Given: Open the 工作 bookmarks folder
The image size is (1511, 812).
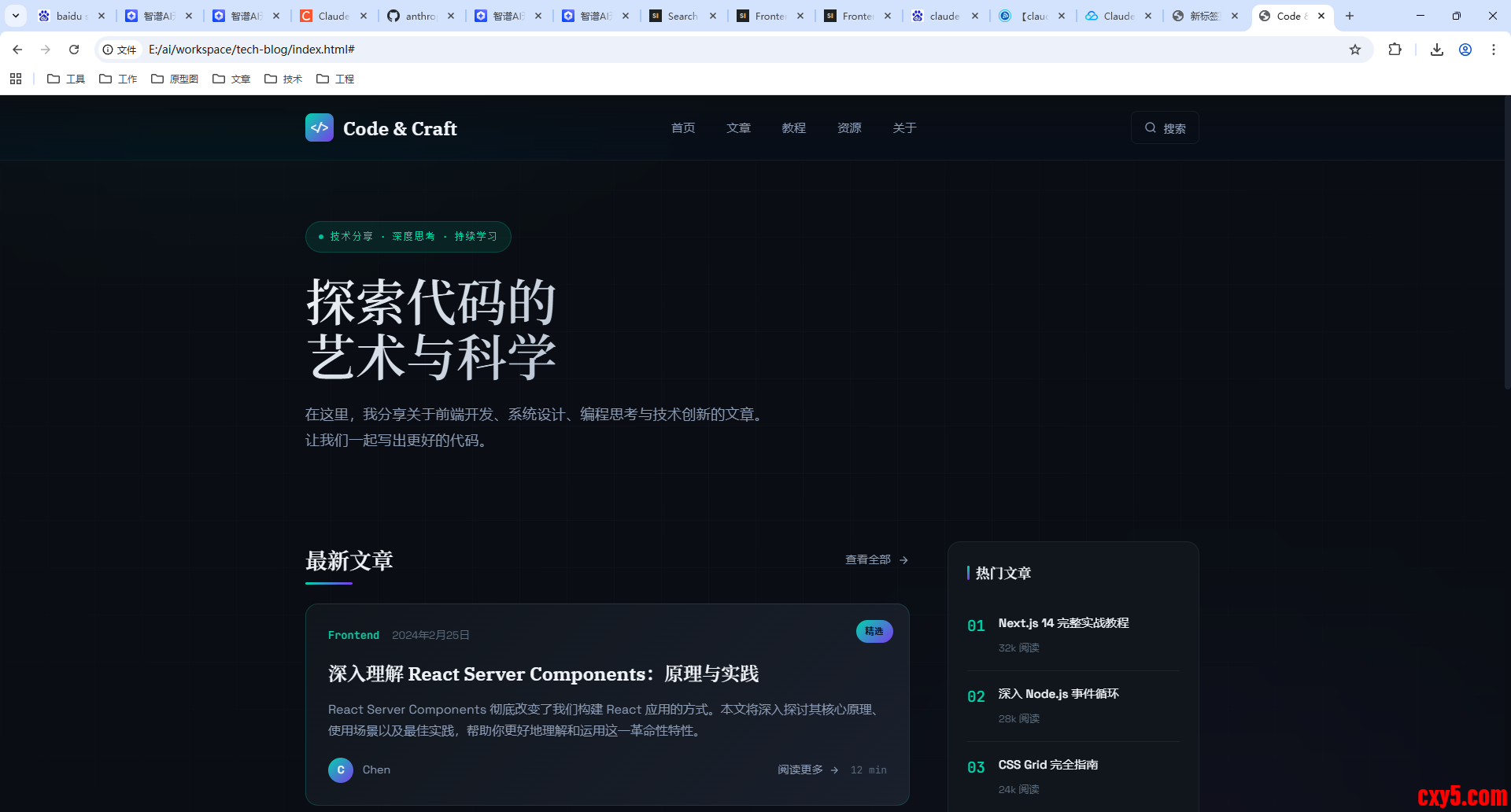Looking at the screenshot, I should 118,79.
